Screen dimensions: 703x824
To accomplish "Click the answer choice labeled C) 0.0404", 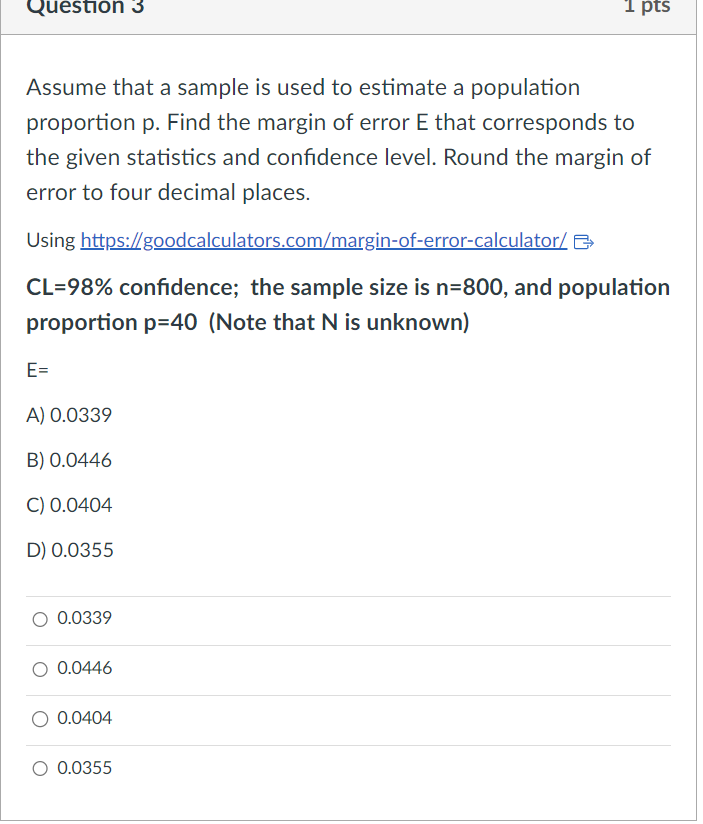I will 70,505.
